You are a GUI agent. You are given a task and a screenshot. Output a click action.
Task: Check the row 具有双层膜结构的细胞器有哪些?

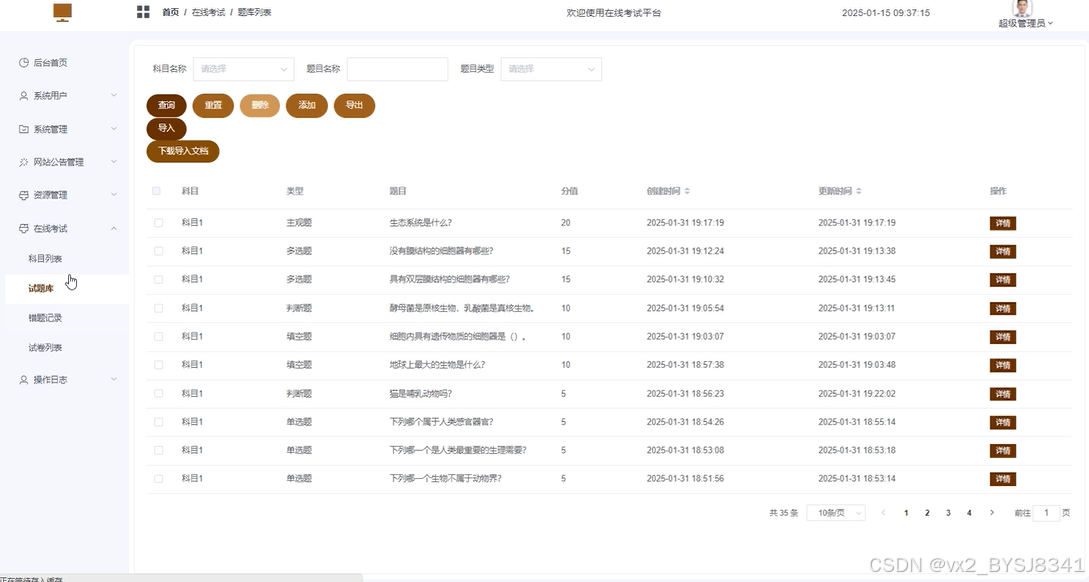(x=158, y=279)
